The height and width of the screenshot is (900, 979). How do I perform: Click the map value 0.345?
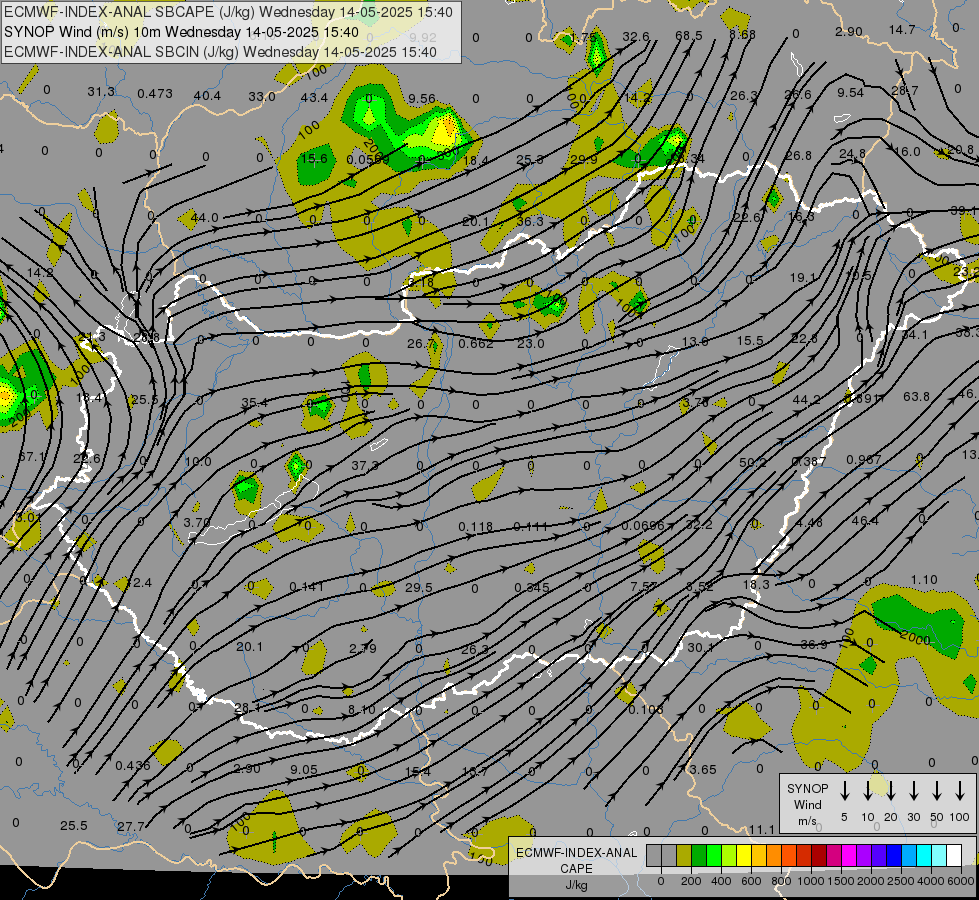pos(532,587)
